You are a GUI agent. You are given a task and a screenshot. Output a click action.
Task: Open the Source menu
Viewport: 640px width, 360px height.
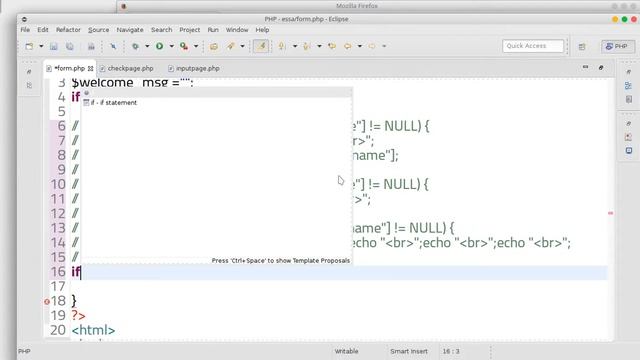click(x=98, y=30)
